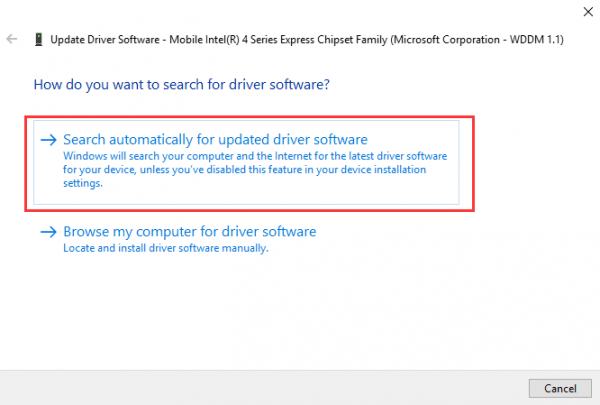Click the Cancel button
Image resolution: width=600 pixels, height=405 pixels.
click(x=560, y=389)
